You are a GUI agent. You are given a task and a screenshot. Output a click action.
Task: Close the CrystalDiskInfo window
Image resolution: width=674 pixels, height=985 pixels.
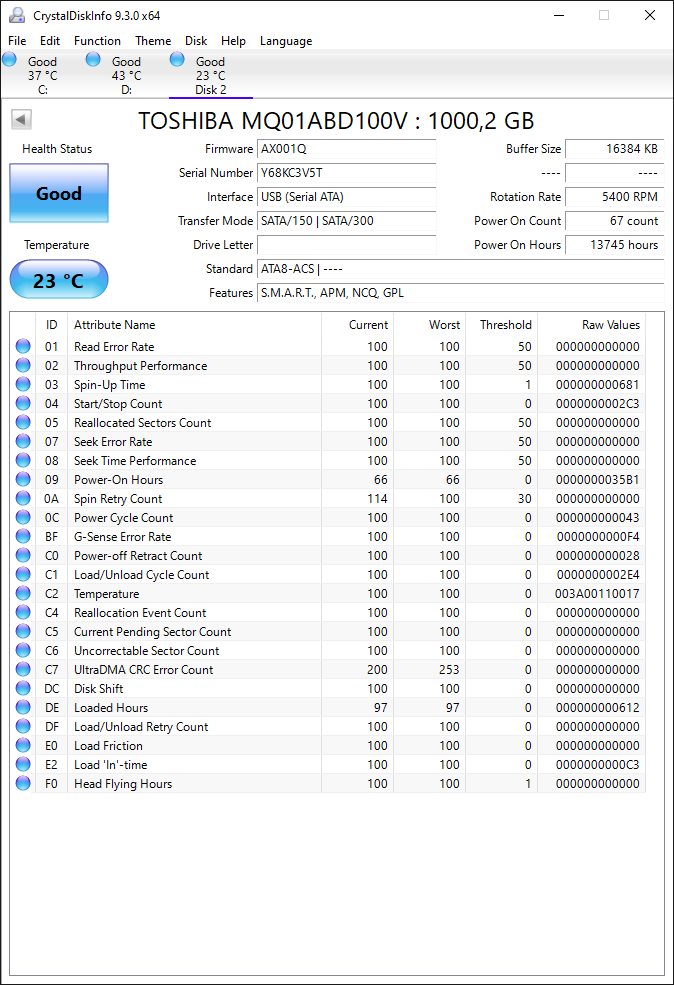click(650, 15)
